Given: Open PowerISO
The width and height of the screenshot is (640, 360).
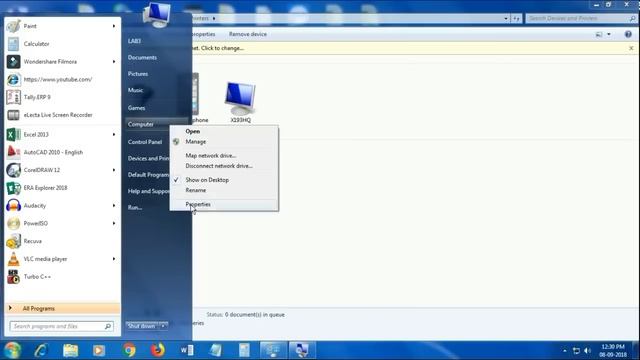Looking at the screenshot, I should (x=62, y=223).
